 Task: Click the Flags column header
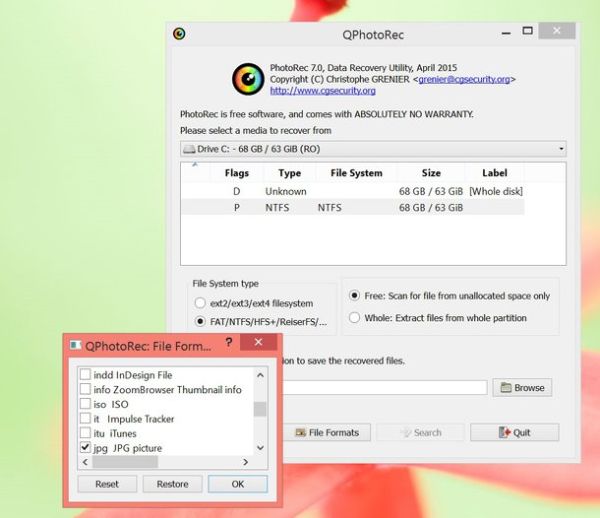tap(236, 173)
